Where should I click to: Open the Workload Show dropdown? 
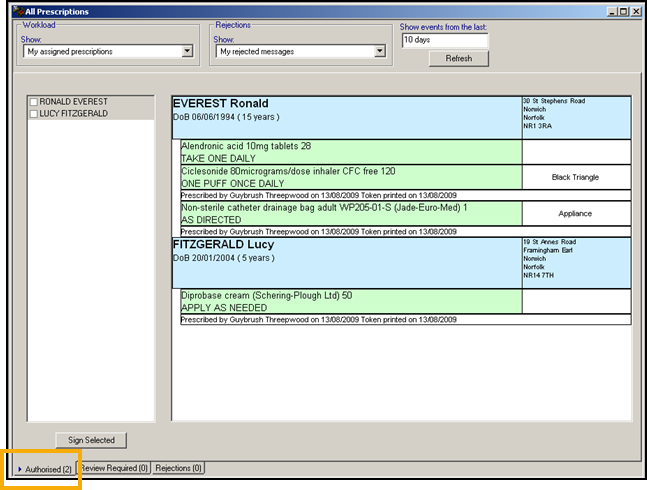tap(187, 51)
